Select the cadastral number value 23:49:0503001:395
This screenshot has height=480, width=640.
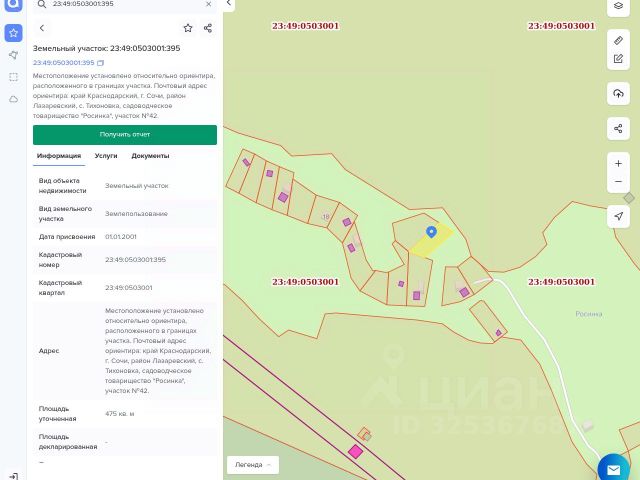tap(136, 260)
